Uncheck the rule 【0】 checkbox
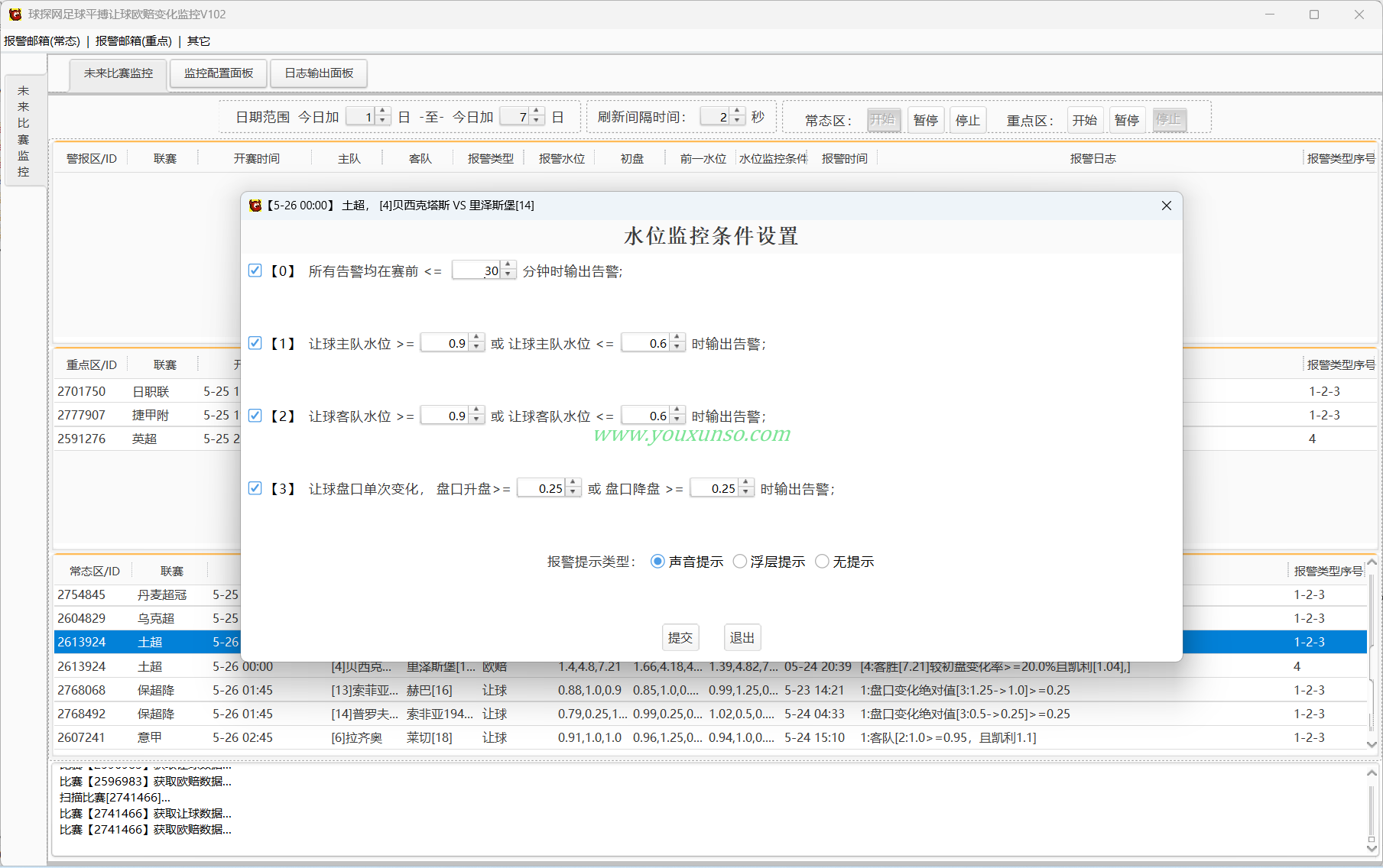 point(255,270)
